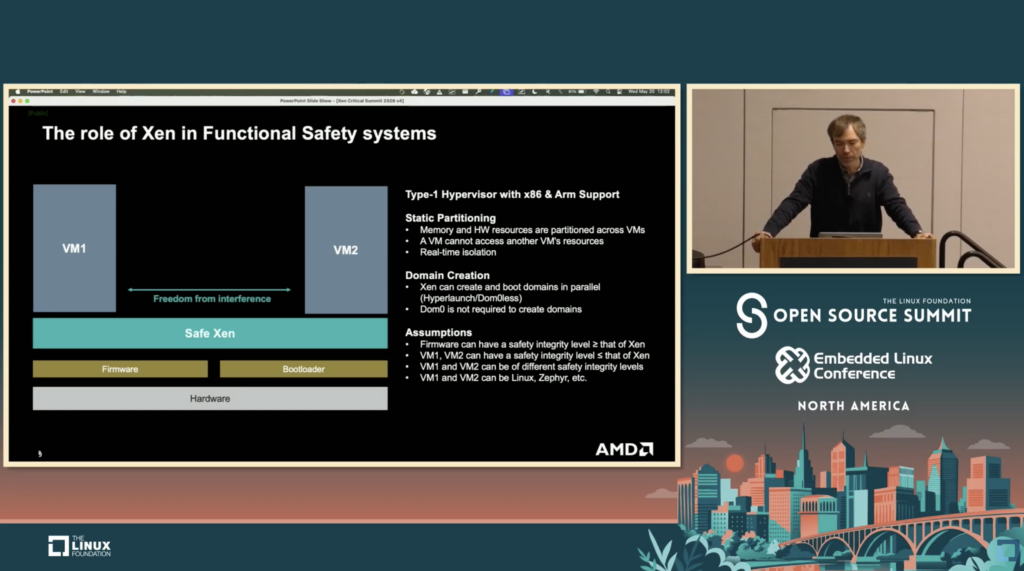Open the Apple menu
Screen dimensions: 1024x571
(x=18, y=91)
